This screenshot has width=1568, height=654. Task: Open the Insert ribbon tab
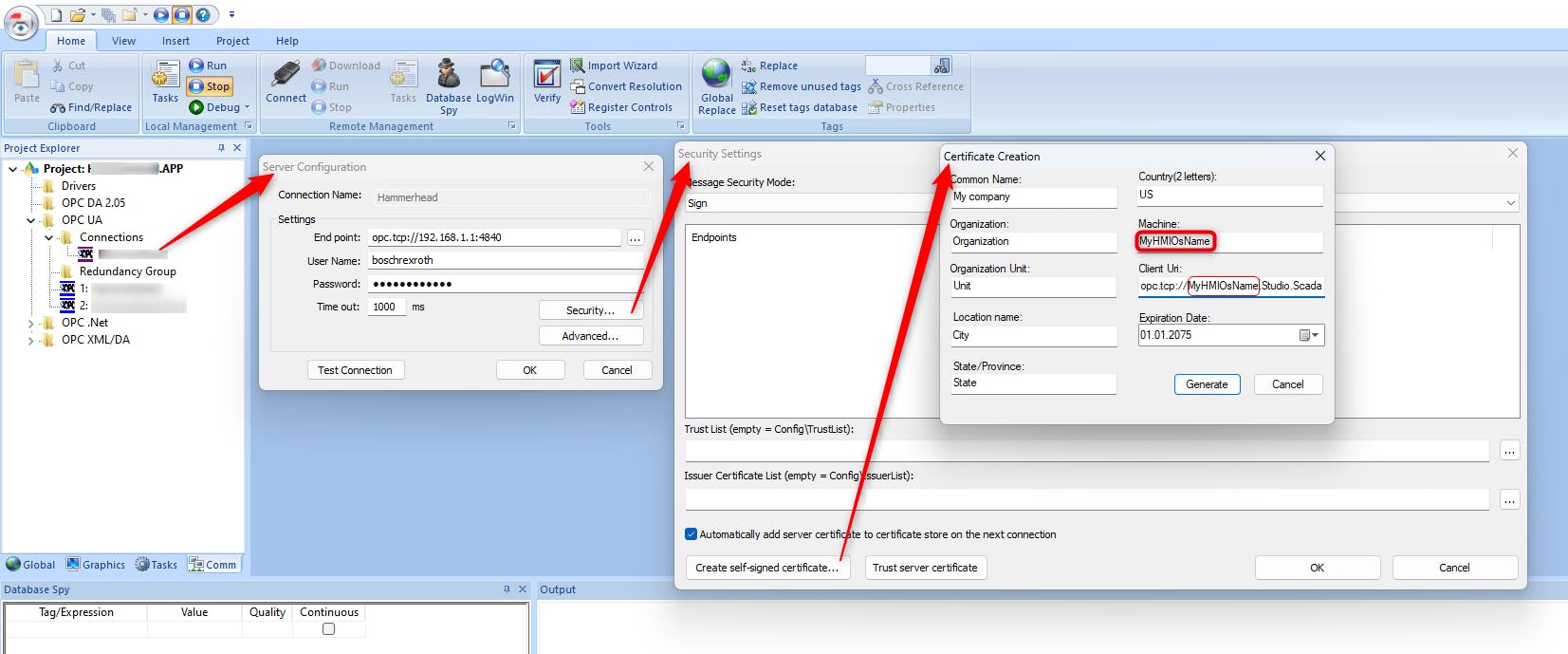click(x=175, y=41)
